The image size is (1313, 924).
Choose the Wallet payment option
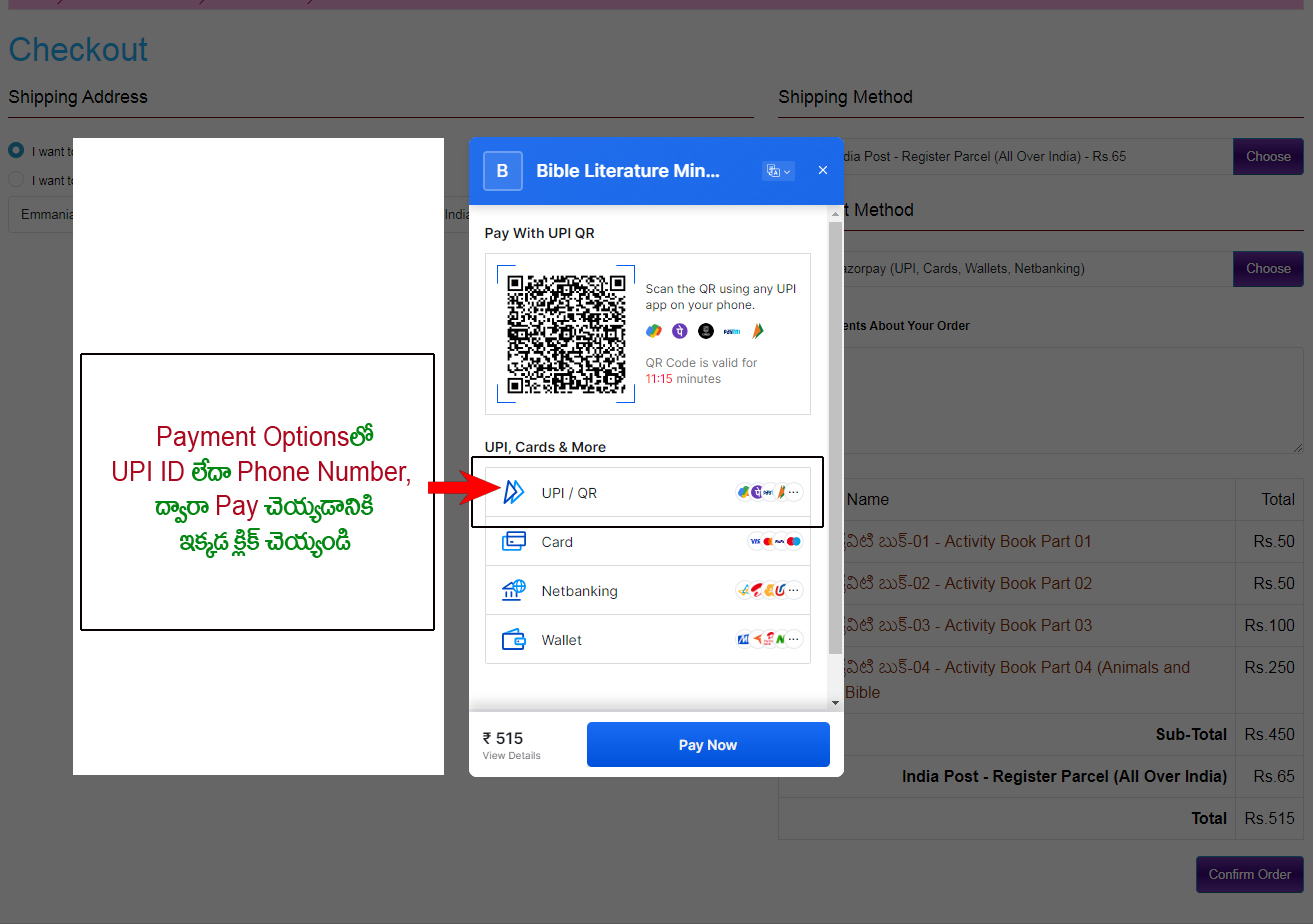648,639
